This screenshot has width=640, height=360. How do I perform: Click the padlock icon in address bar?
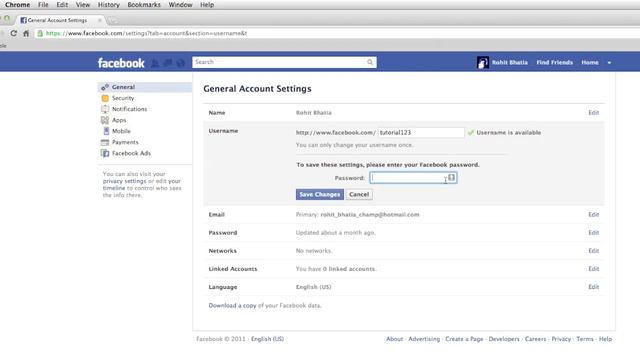(x=40, y=33)
